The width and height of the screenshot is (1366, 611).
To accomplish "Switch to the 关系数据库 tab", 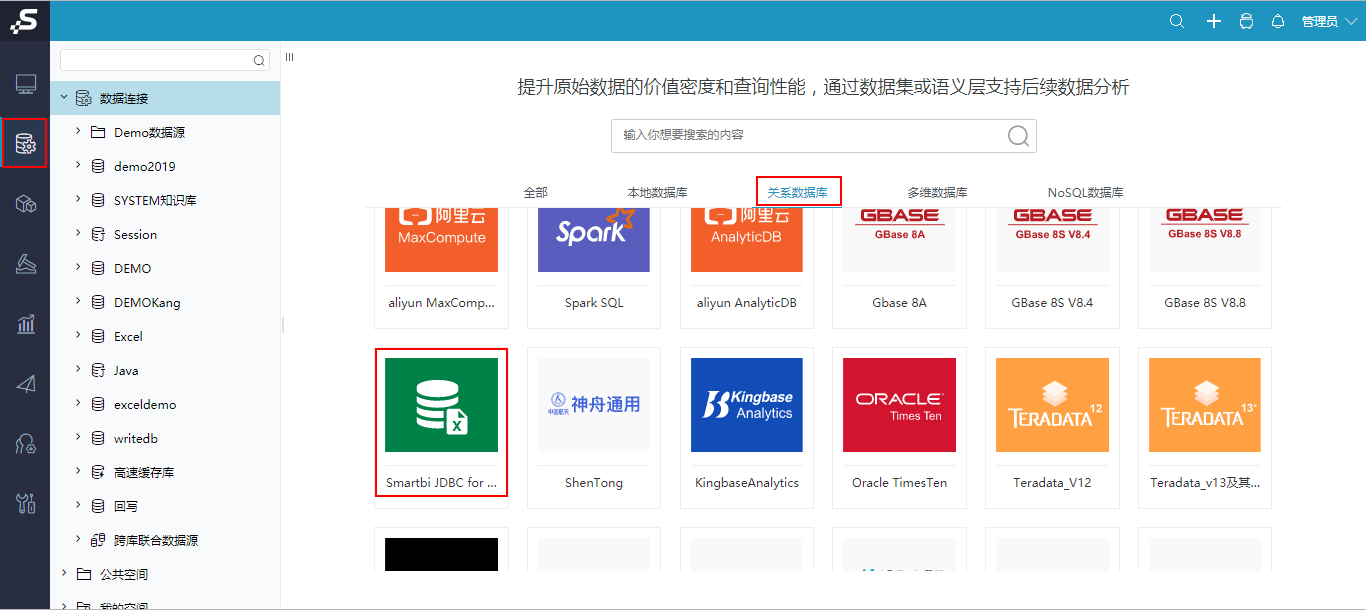I will point(797,192).
